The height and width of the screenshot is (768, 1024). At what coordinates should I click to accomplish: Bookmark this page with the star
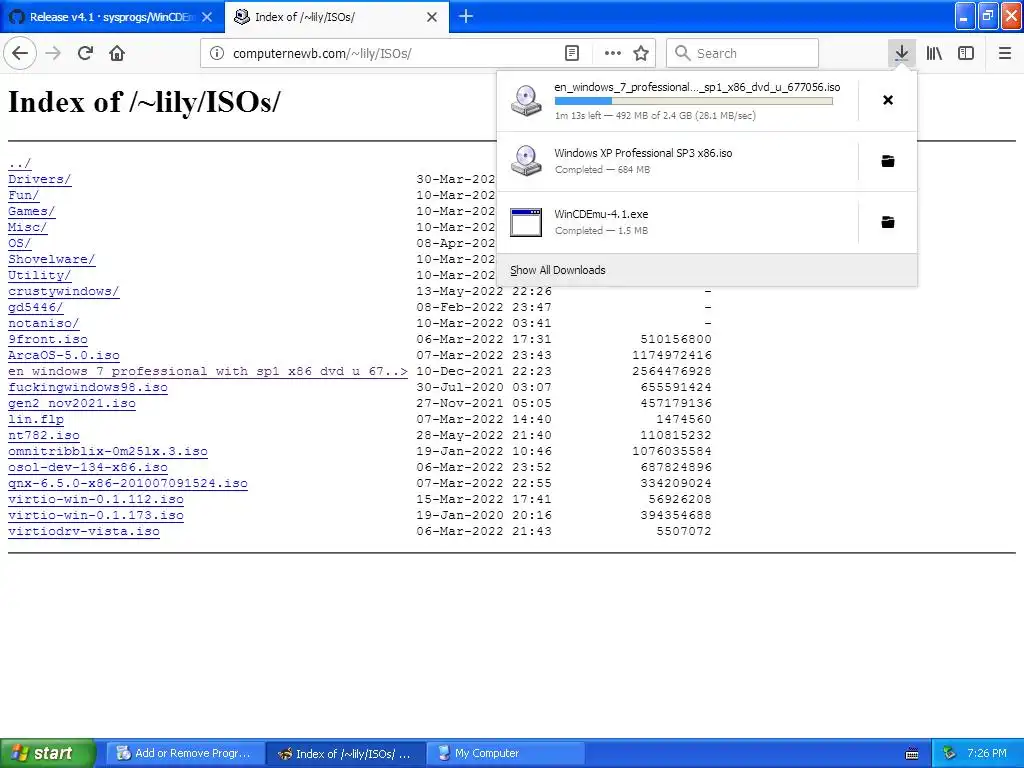[x=641, y=54]
